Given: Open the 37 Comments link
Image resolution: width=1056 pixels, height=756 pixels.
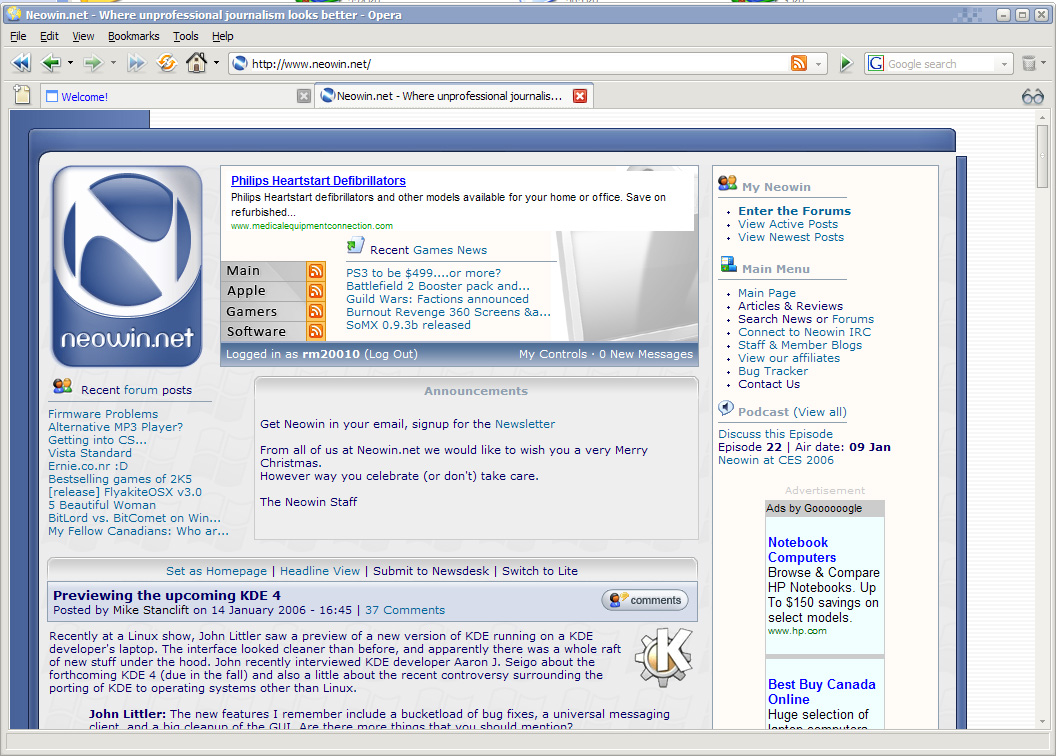Looking at the screenshot, I should (405, 610).
